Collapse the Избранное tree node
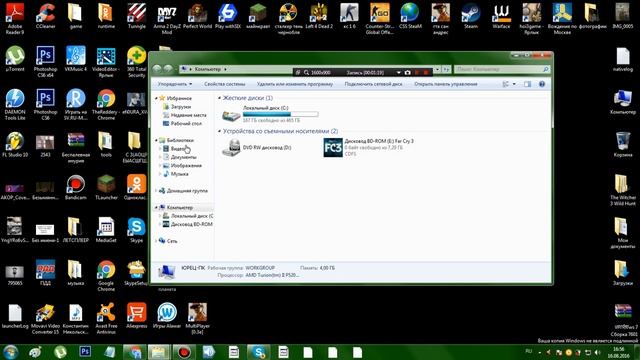Image resolution: width=640 pixels, height=360 pixels. pyautogui.click(x=156, y=98)
